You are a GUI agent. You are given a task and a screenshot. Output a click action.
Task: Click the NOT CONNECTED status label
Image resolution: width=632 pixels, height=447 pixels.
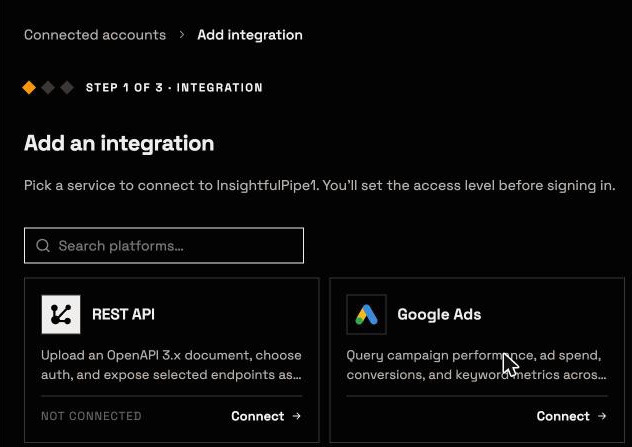(x=91, y=416)
